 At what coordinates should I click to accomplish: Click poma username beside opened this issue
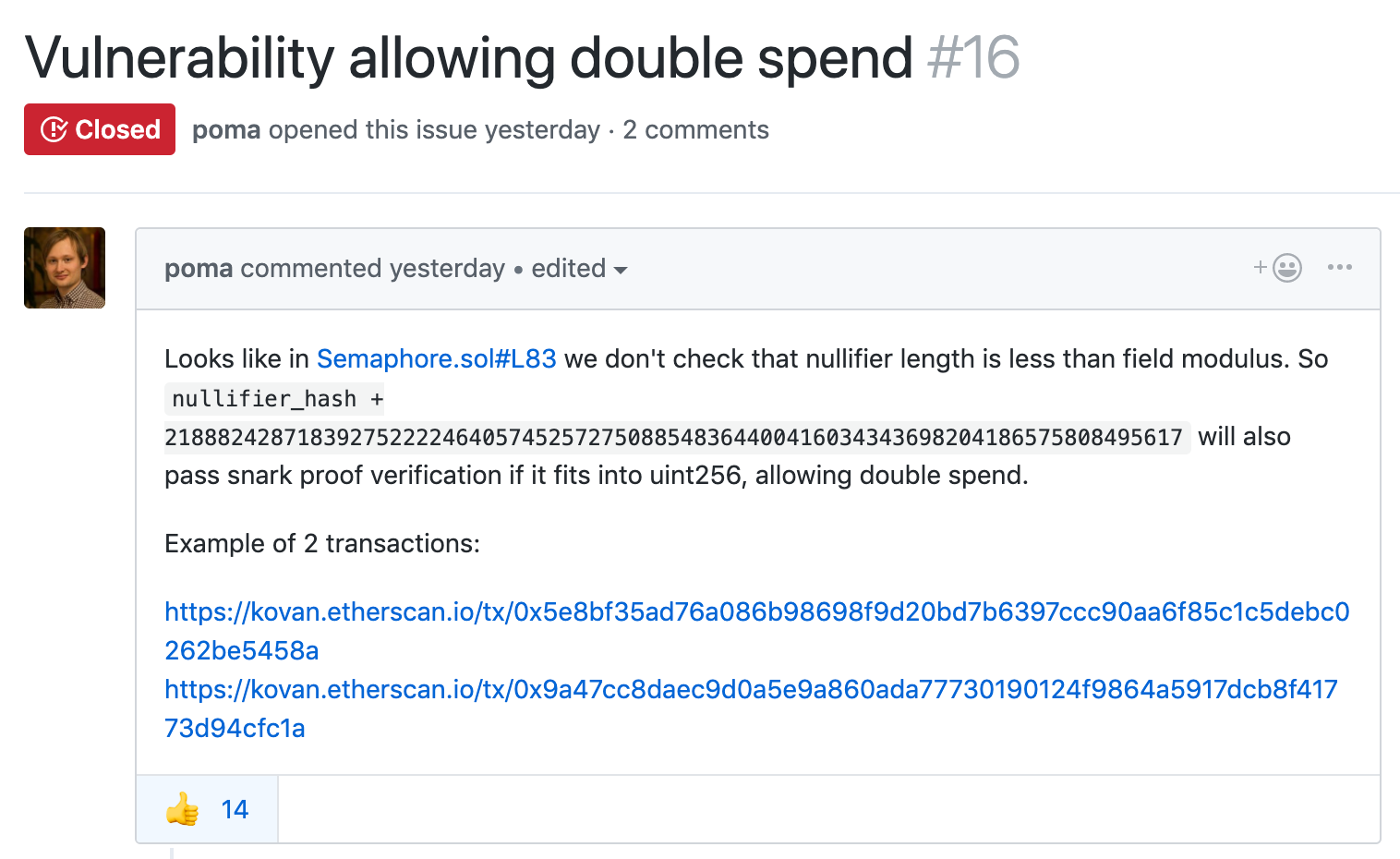226,130
